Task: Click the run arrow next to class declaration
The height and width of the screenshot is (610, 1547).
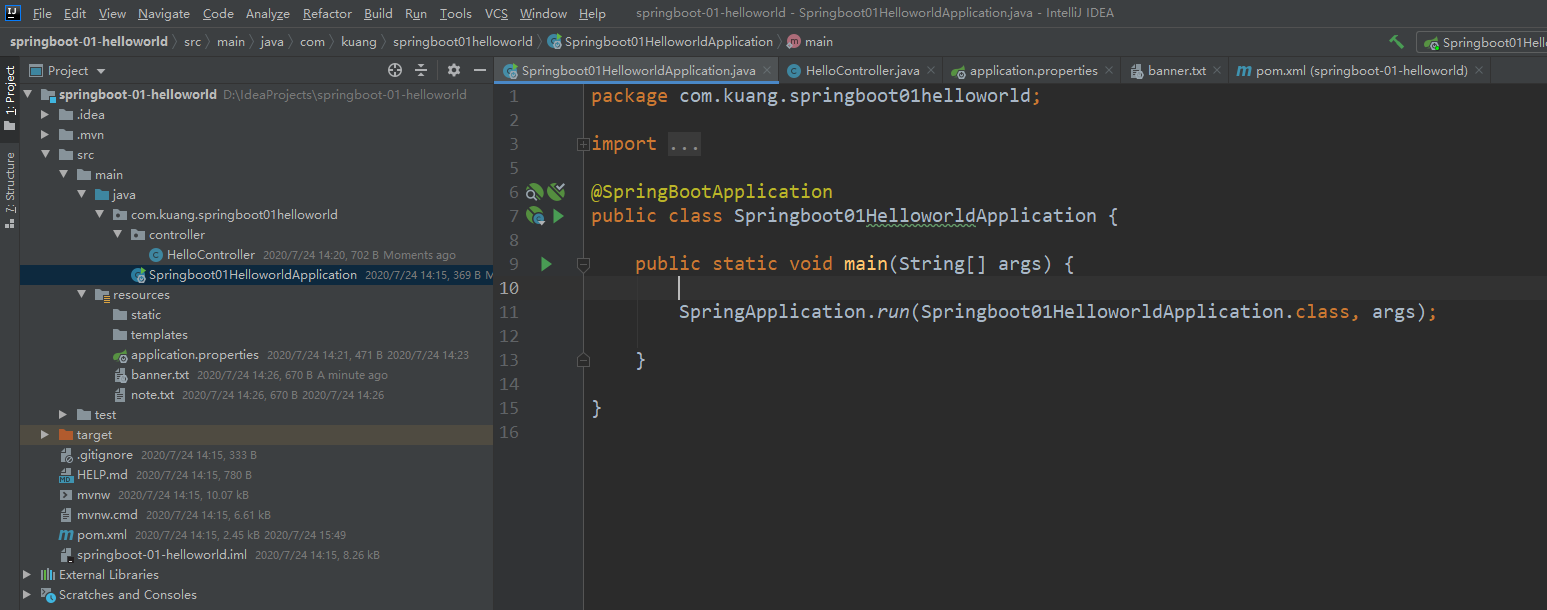Action: (558, 216)
